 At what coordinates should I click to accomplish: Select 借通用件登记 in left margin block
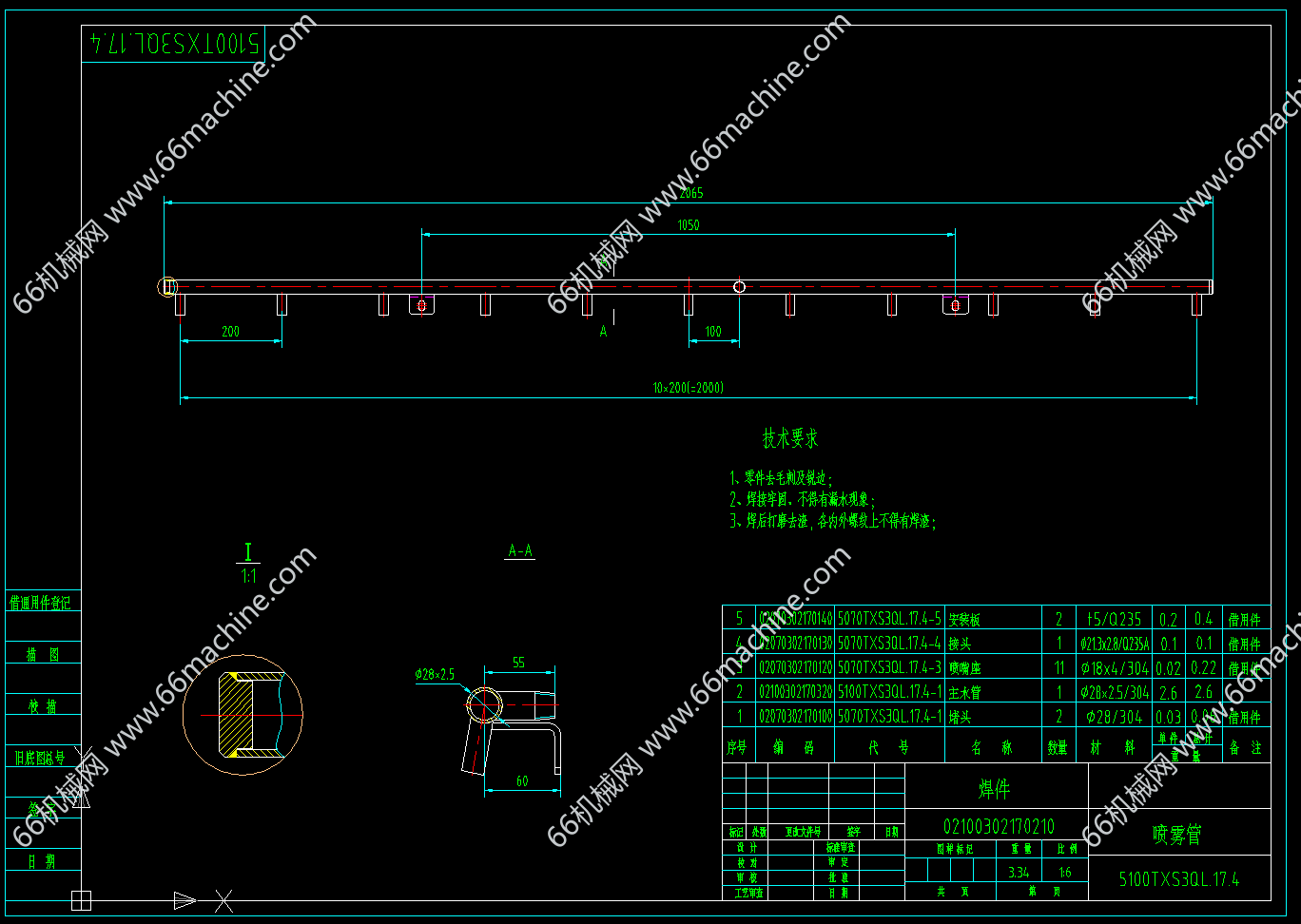(x=40, y=603)
